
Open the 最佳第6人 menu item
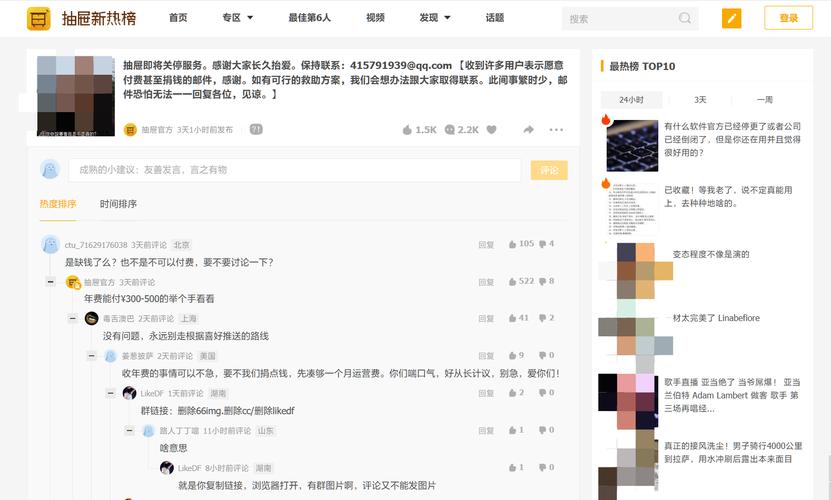309,18
